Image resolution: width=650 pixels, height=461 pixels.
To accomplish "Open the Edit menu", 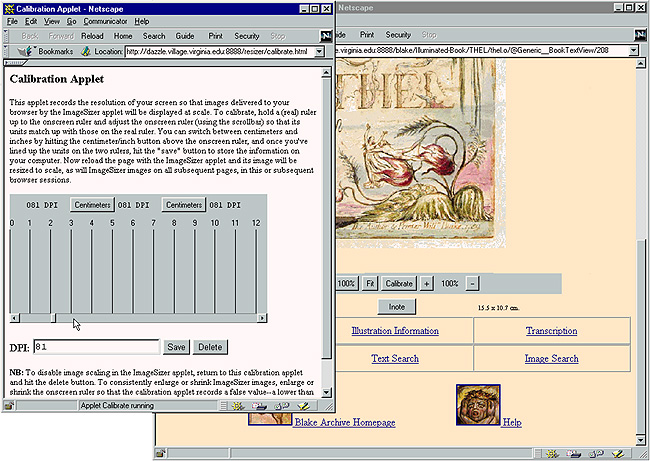I will click(31, 21).
